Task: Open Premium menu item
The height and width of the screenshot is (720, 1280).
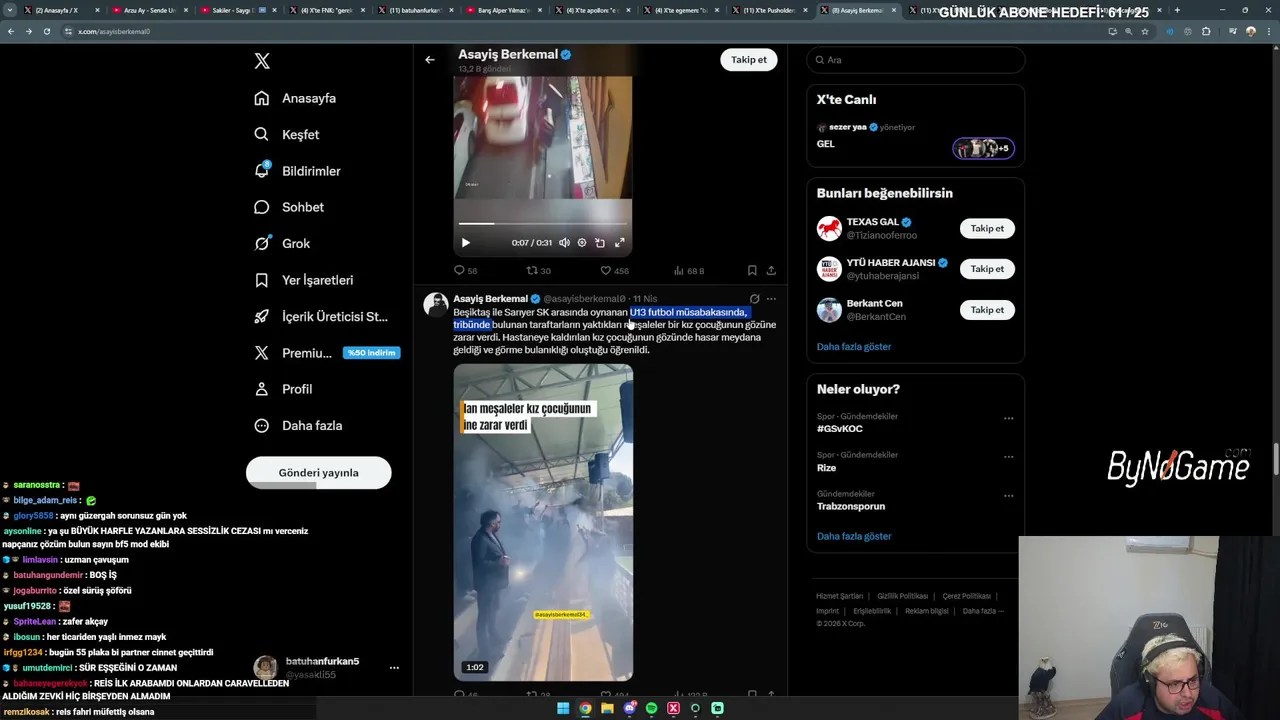Action: [x=325, y=353]
